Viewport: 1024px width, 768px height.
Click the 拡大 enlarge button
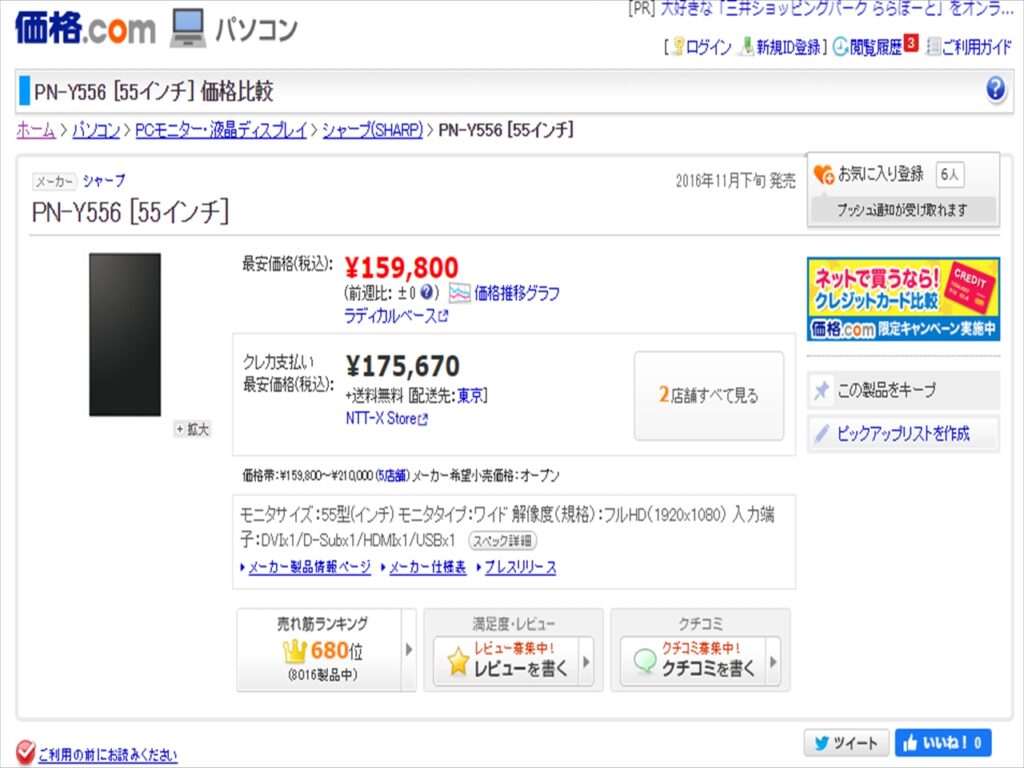click(192, 429)
